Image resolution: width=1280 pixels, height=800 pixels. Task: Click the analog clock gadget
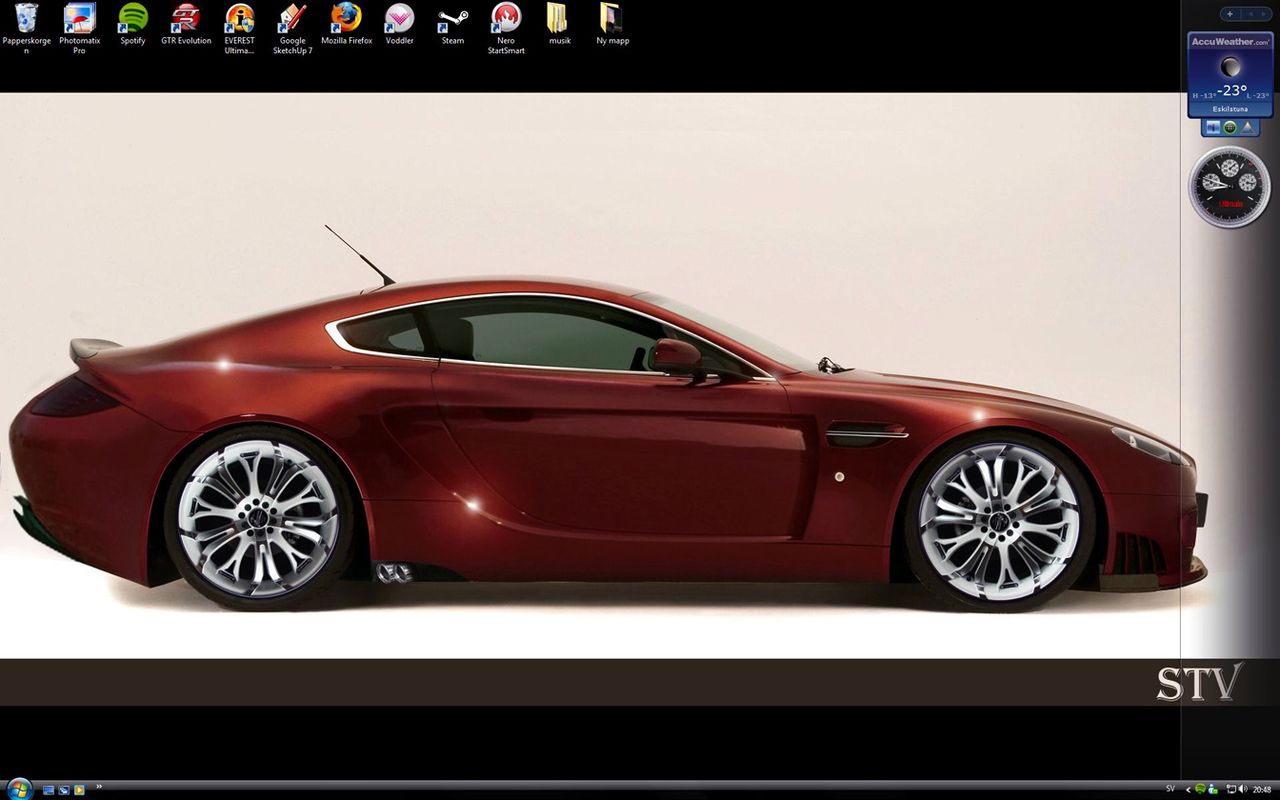[1229, 186]
